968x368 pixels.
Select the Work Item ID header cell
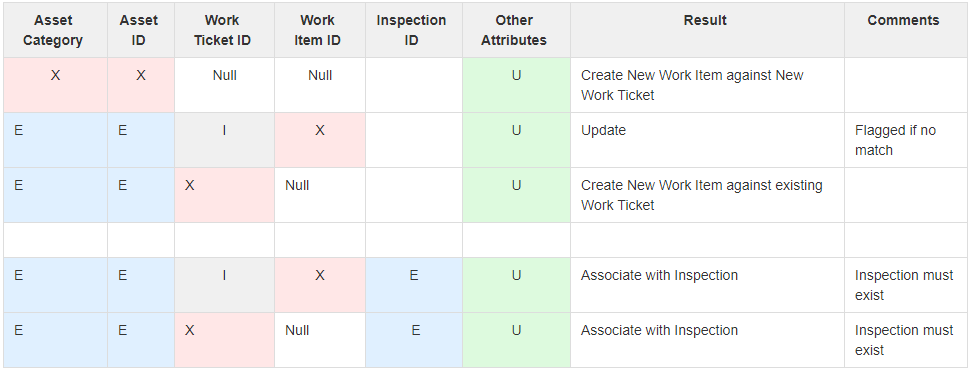(x=320, y=30)
